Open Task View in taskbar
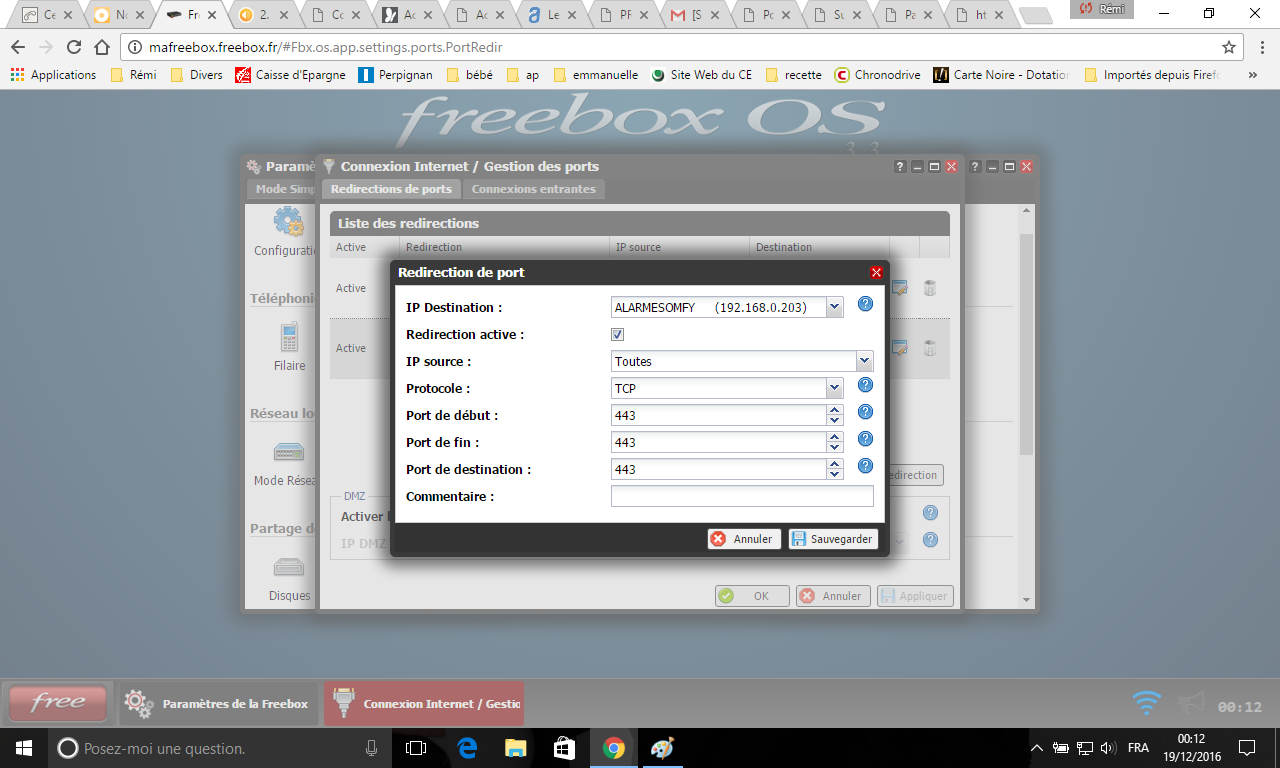This screenshot has height=768, width=1280. pyautogui.click(x=416, y=747)
